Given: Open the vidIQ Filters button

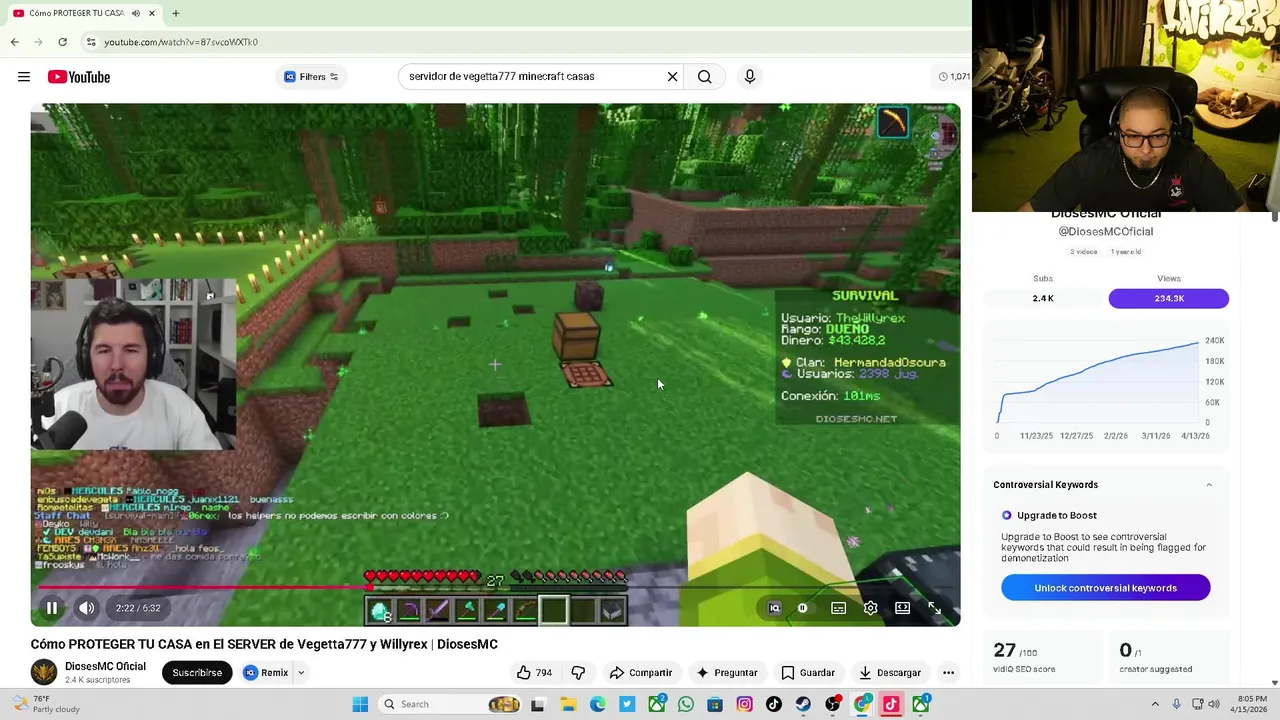Looking at the screenshot, I should pyautogui.click(x=311, y=76).
